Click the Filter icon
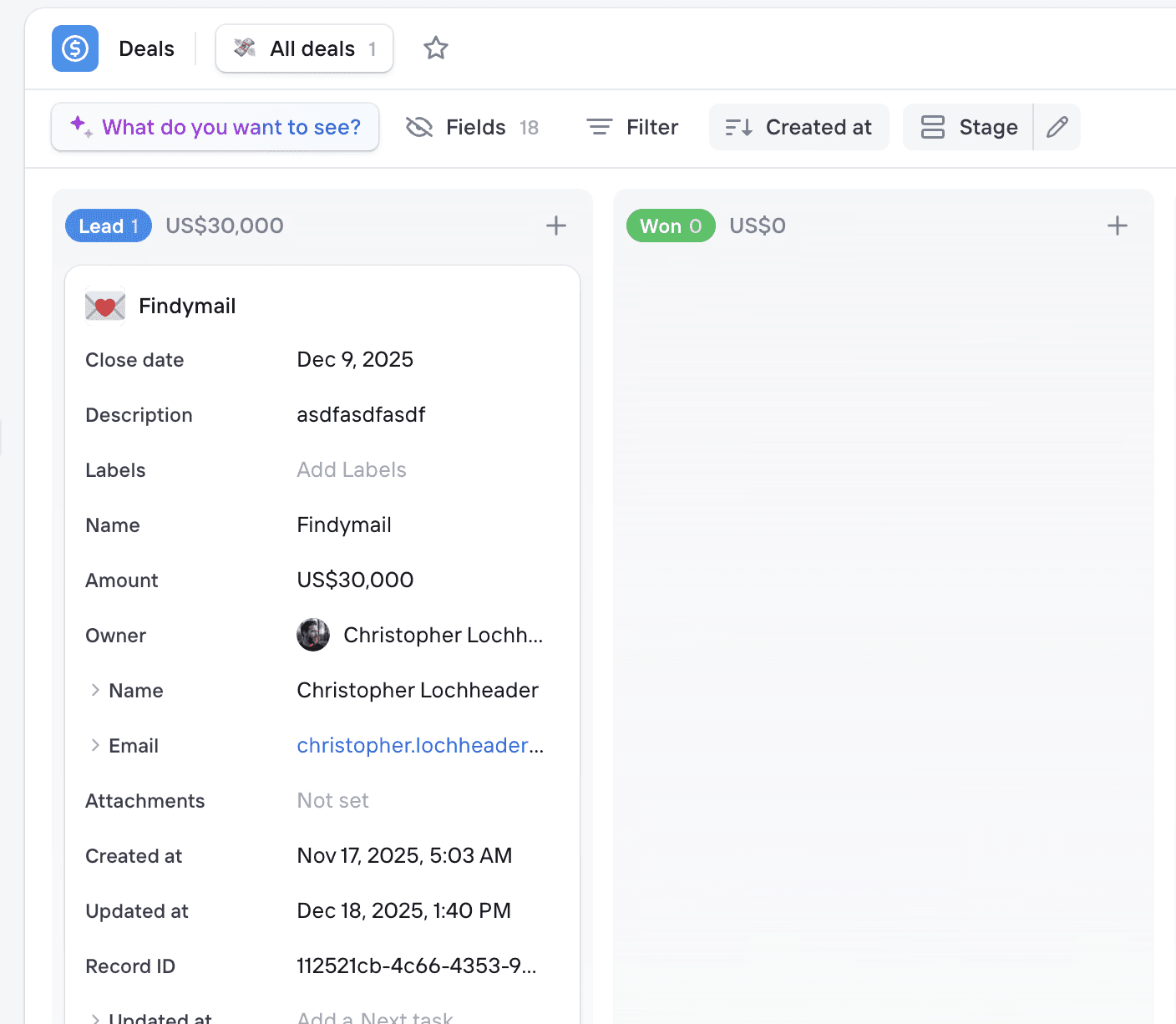The width and height of the screenshot is (1176, 1024). (599, 126)
